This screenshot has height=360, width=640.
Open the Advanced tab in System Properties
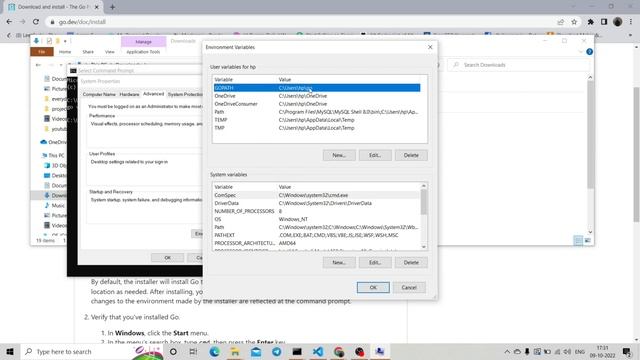(153, 94)
